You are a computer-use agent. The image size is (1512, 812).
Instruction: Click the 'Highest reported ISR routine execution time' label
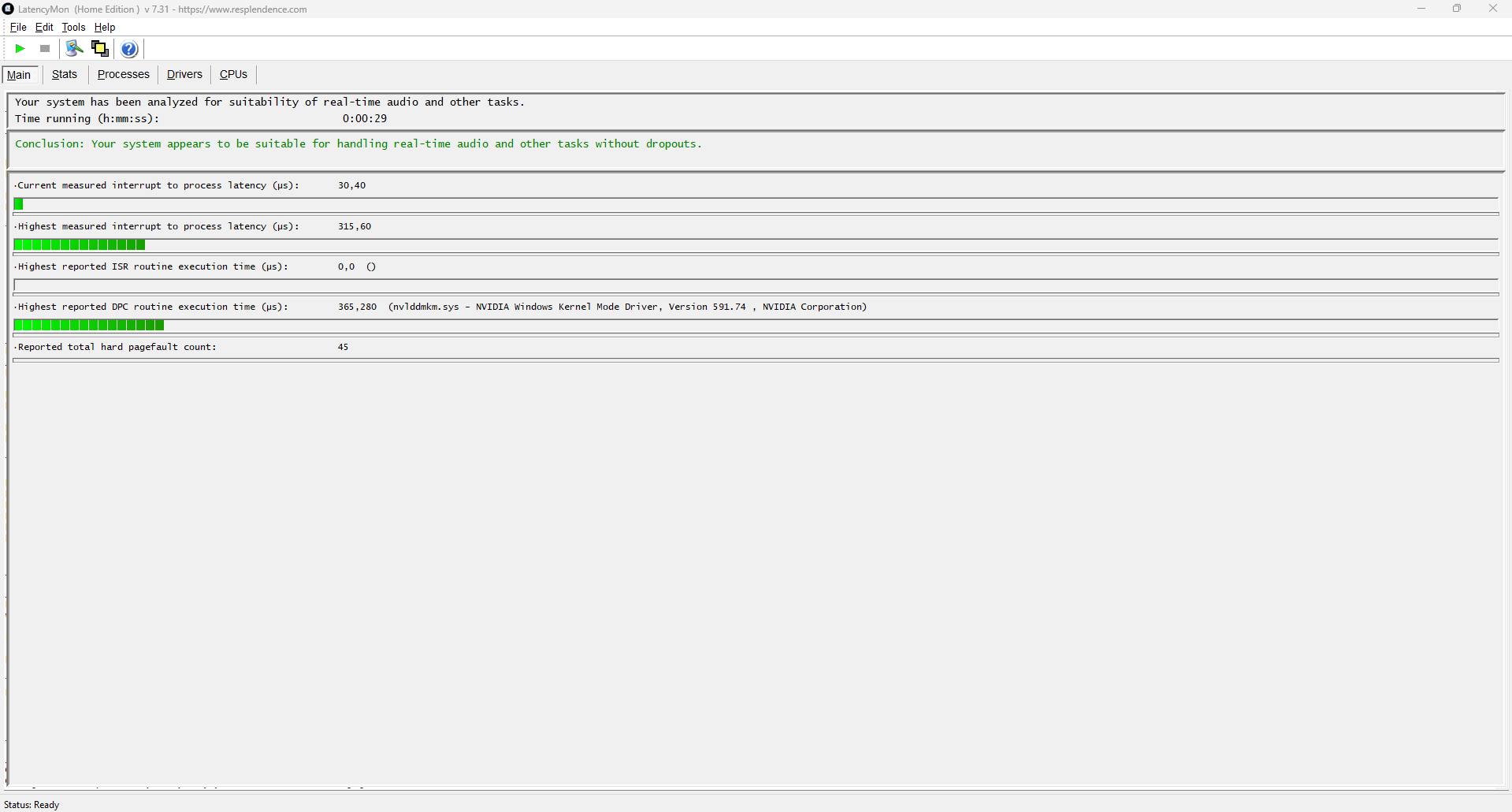(153, 266)
